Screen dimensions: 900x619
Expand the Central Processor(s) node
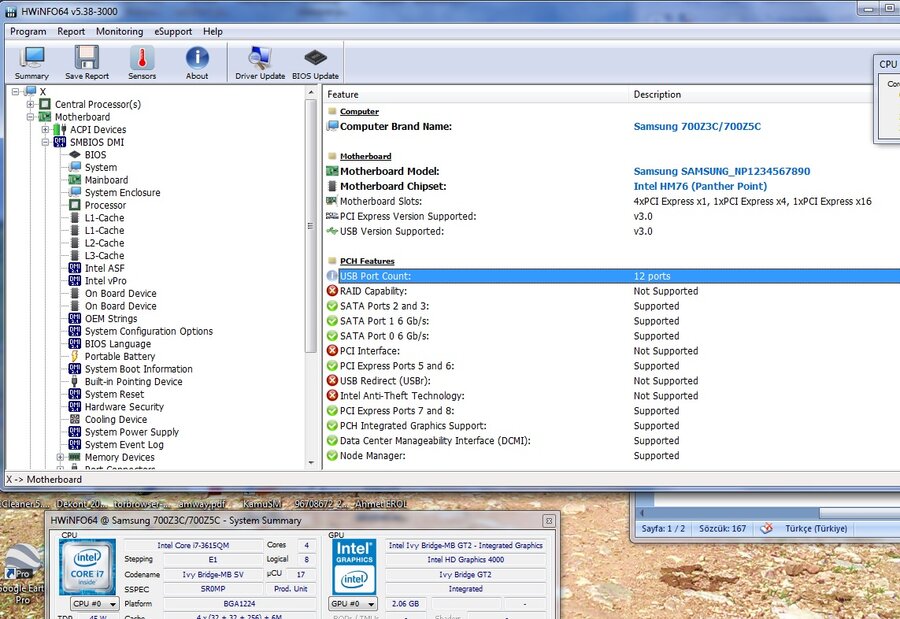tap(30, 104)
